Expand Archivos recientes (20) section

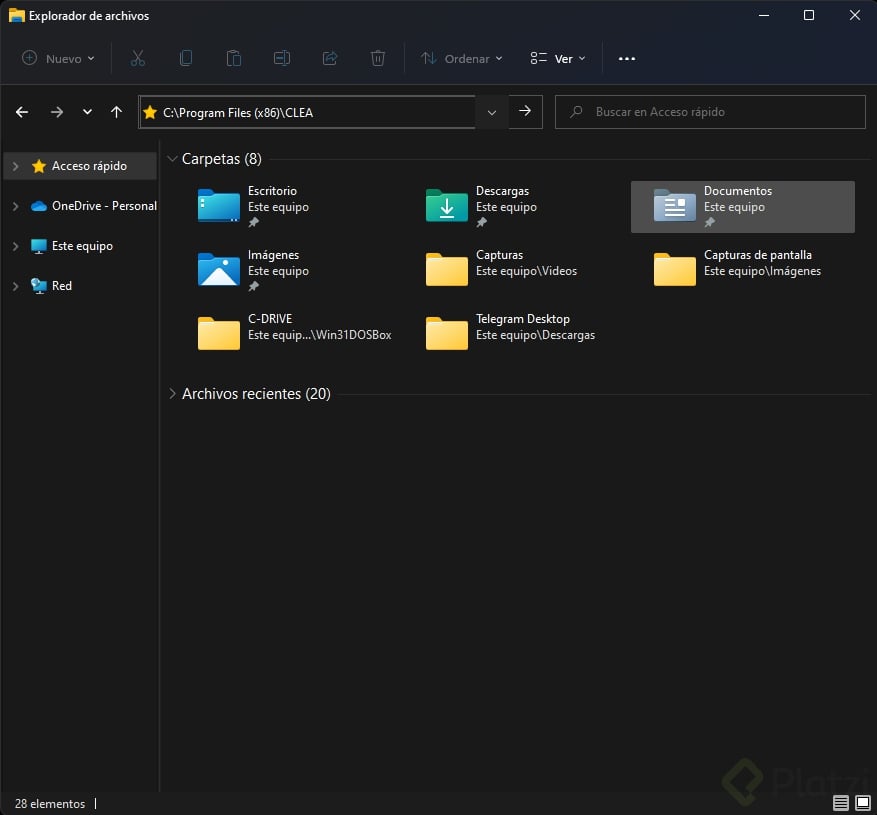[x=172, y=394]
